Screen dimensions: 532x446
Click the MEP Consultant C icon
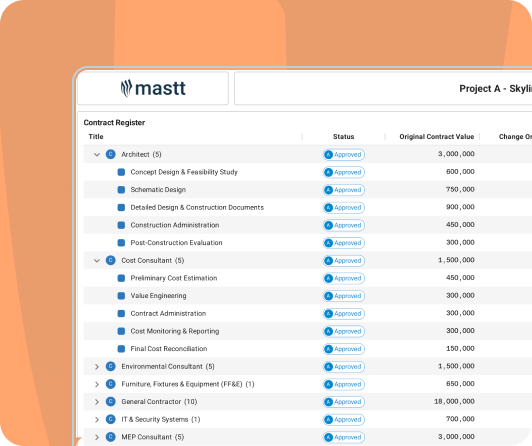(111, 437)
